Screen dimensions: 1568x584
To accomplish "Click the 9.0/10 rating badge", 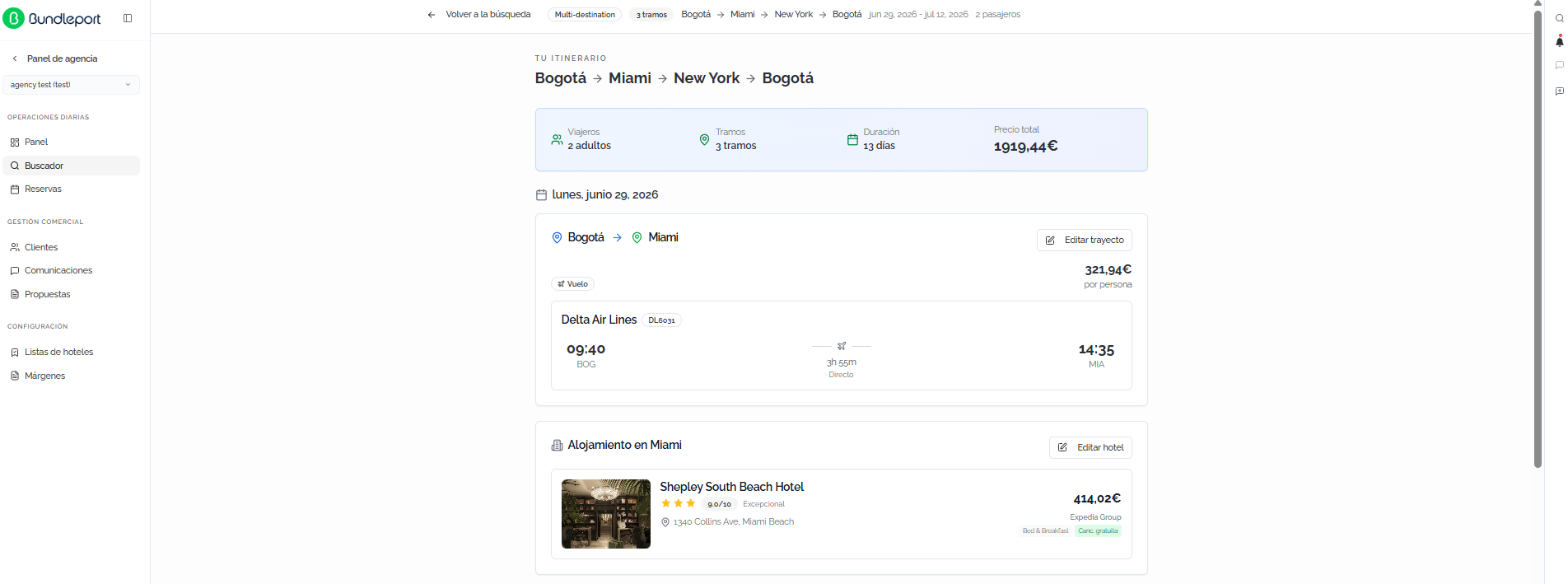I will tap(719, 504).
